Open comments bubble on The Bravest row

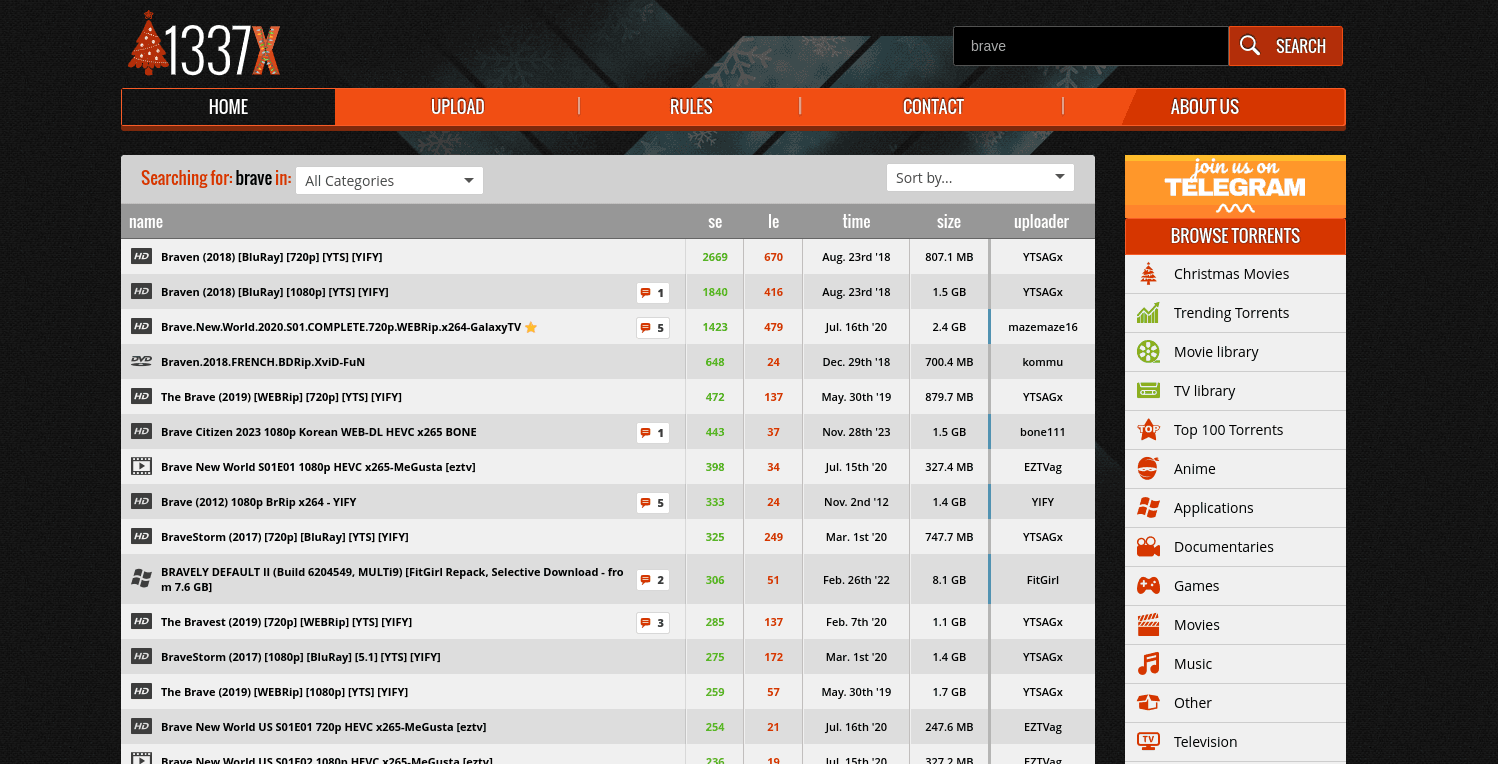pyautogui.click(x=653, y=623)
